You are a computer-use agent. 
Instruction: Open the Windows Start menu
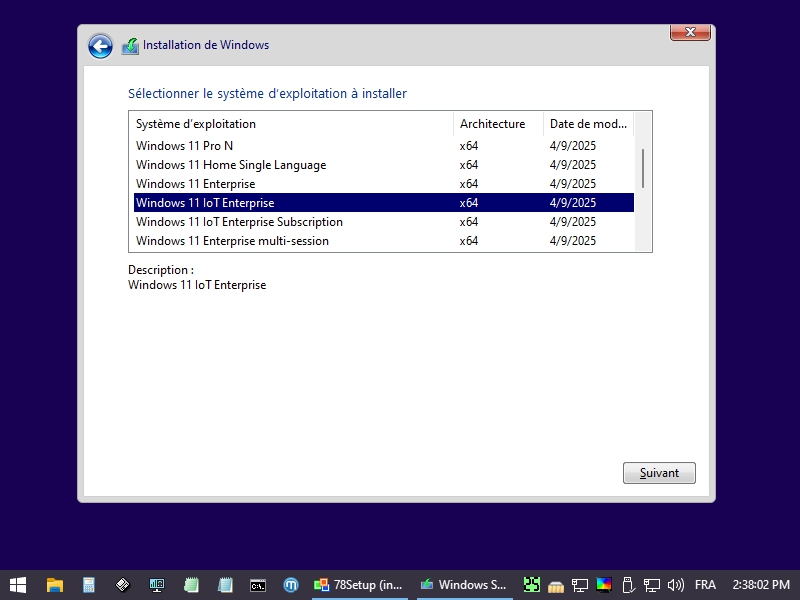click(18, 585)
